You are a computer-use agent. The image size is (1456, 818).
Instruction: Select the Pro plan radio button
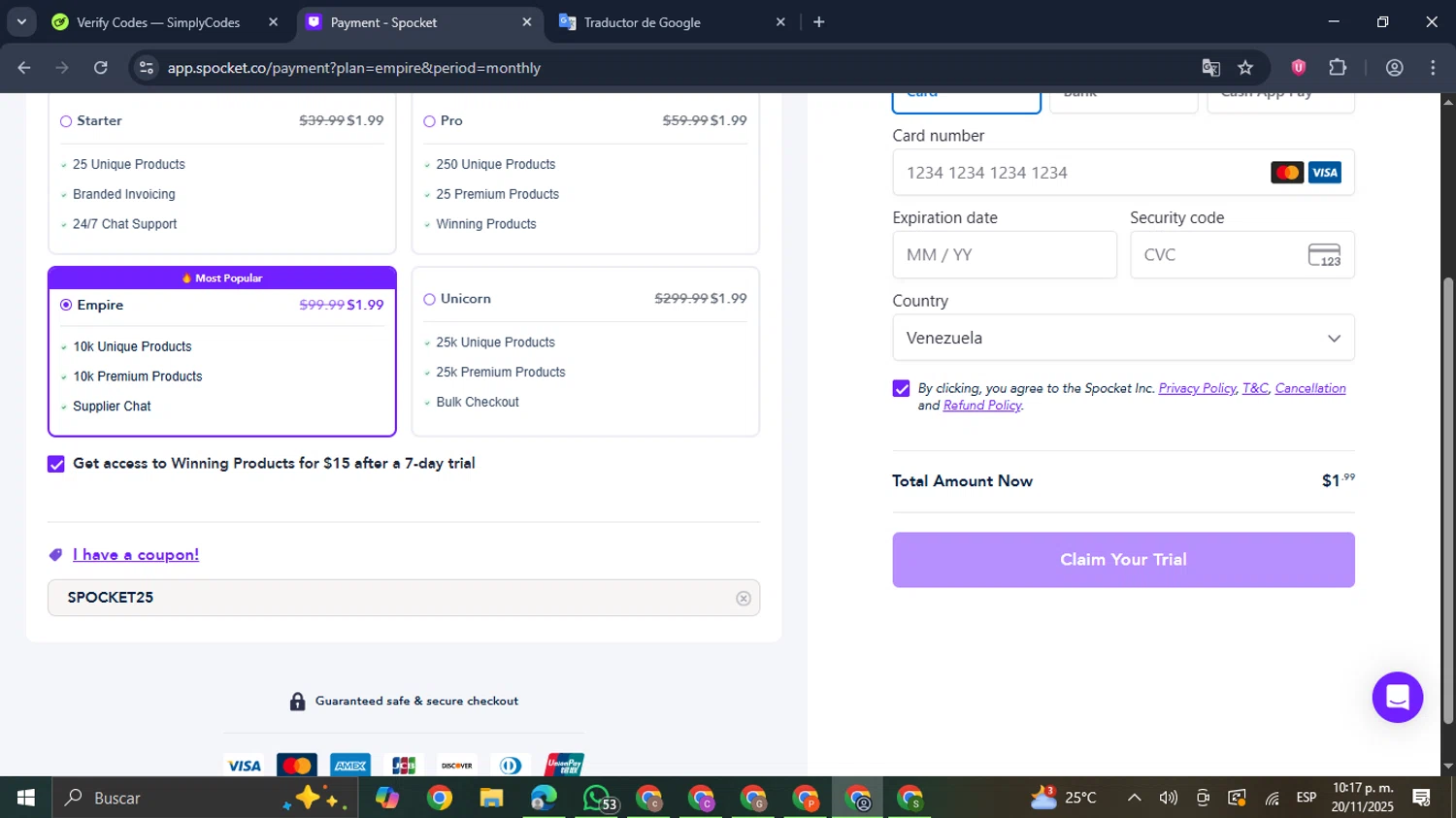[x=429, y=121]
